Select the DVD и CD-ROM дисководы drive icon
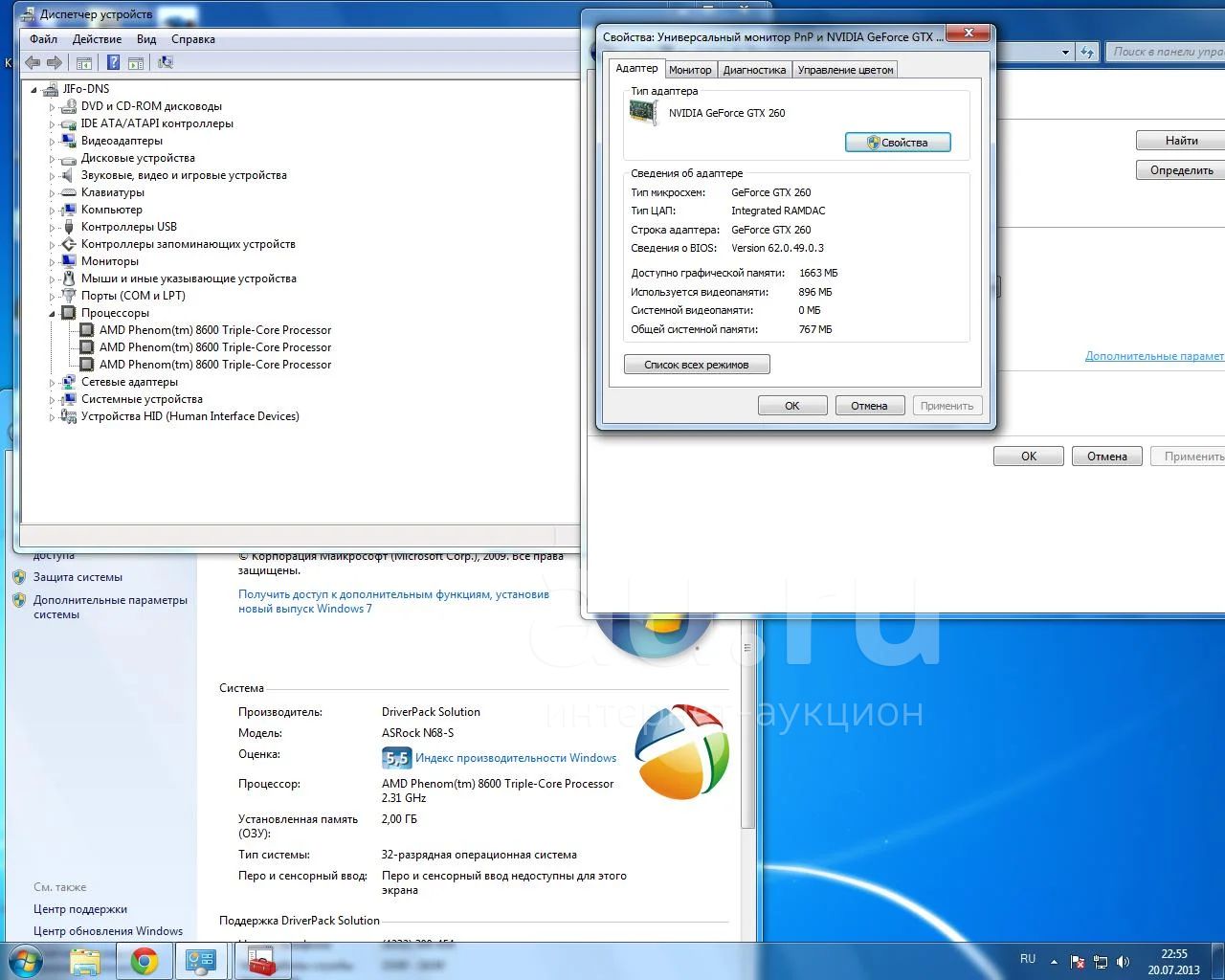The width and height of the screenshot is (1225, 980). [69, 106]
